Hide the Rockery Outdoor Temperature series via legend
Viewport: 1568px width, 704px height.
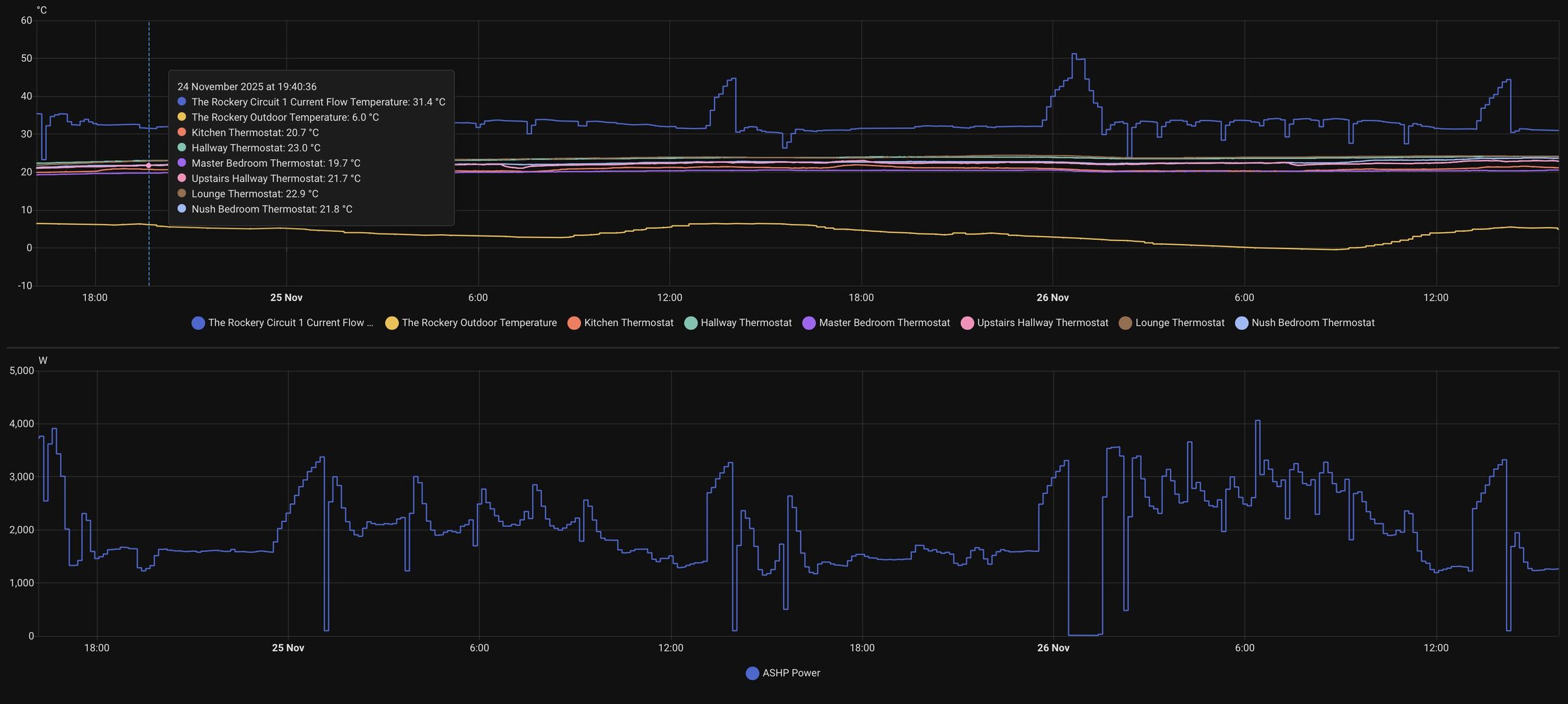(392, 323)
